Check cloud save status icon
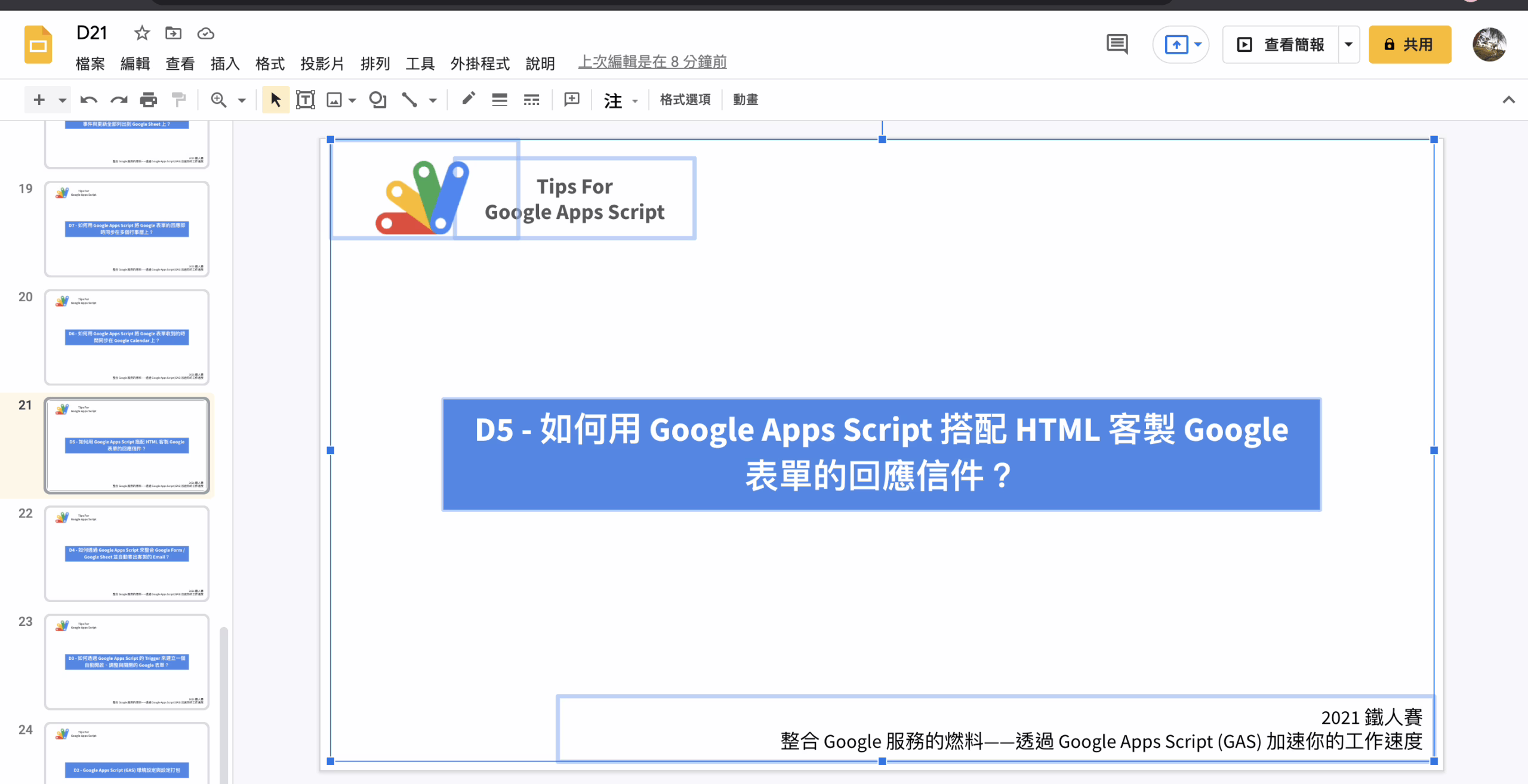This screenshot has height=784, width=1528. (x=206, y=33)
